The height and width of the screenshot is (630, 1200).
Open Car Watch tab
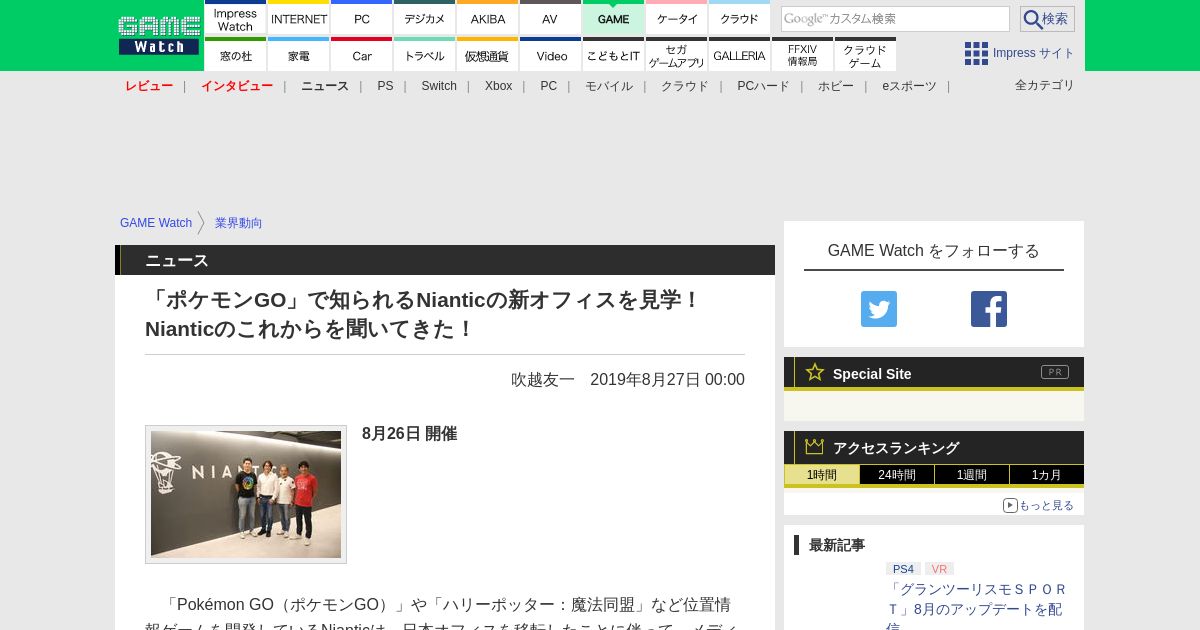362,55
